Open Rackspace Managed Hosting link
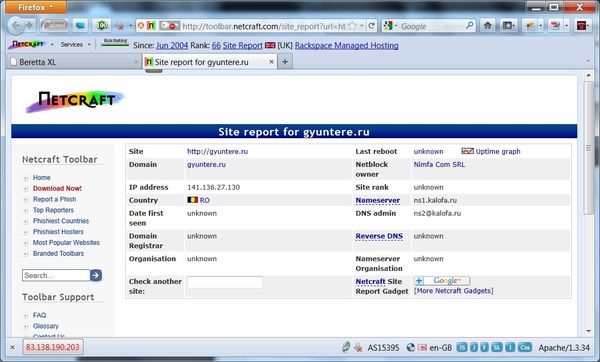Screen dimensions: 600x362 click(x=346, y=46)
